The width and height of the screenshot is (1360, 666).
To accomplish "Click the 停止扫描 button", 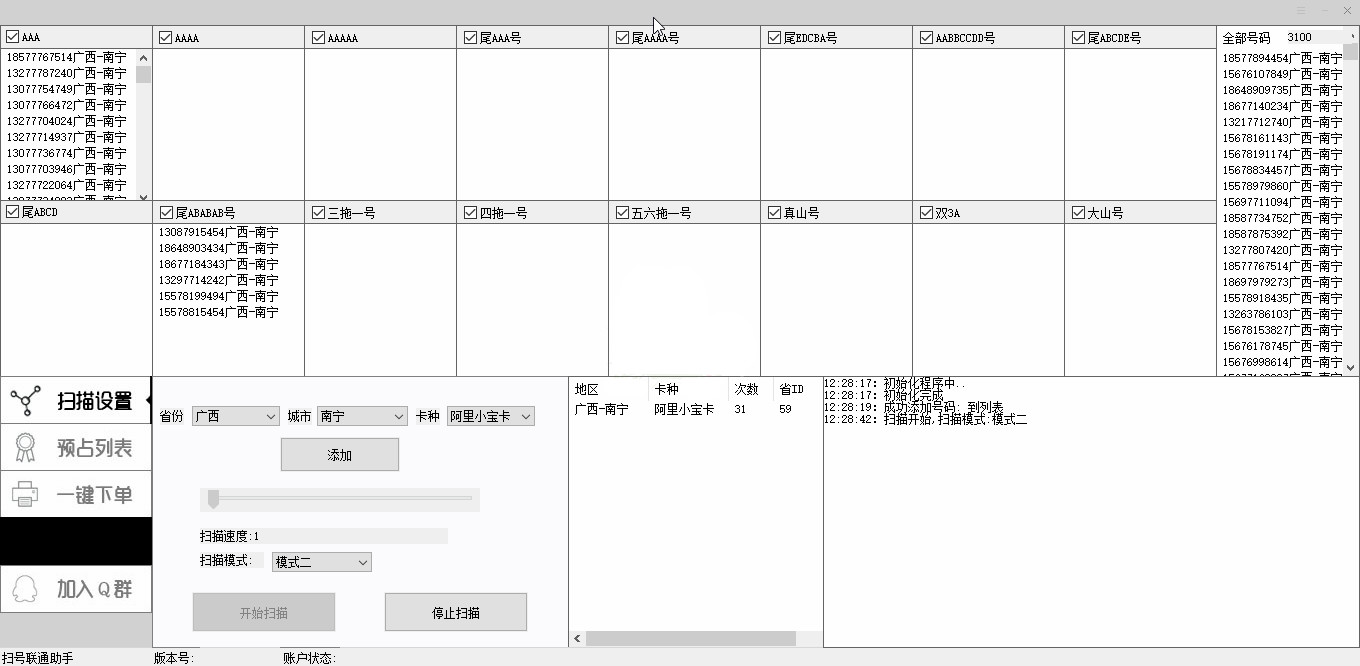I will point(455,611).
